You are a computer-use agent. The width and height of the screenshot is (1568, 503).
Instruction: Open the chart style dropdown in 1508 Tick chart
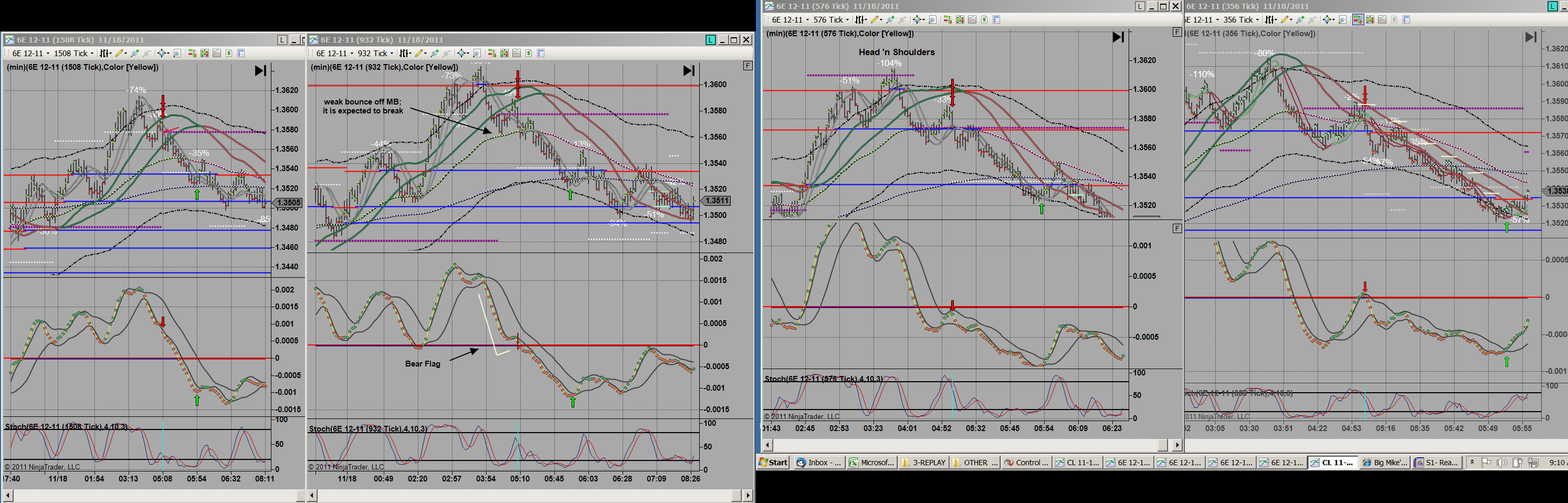pyautogui.click(x=106, y=54)
